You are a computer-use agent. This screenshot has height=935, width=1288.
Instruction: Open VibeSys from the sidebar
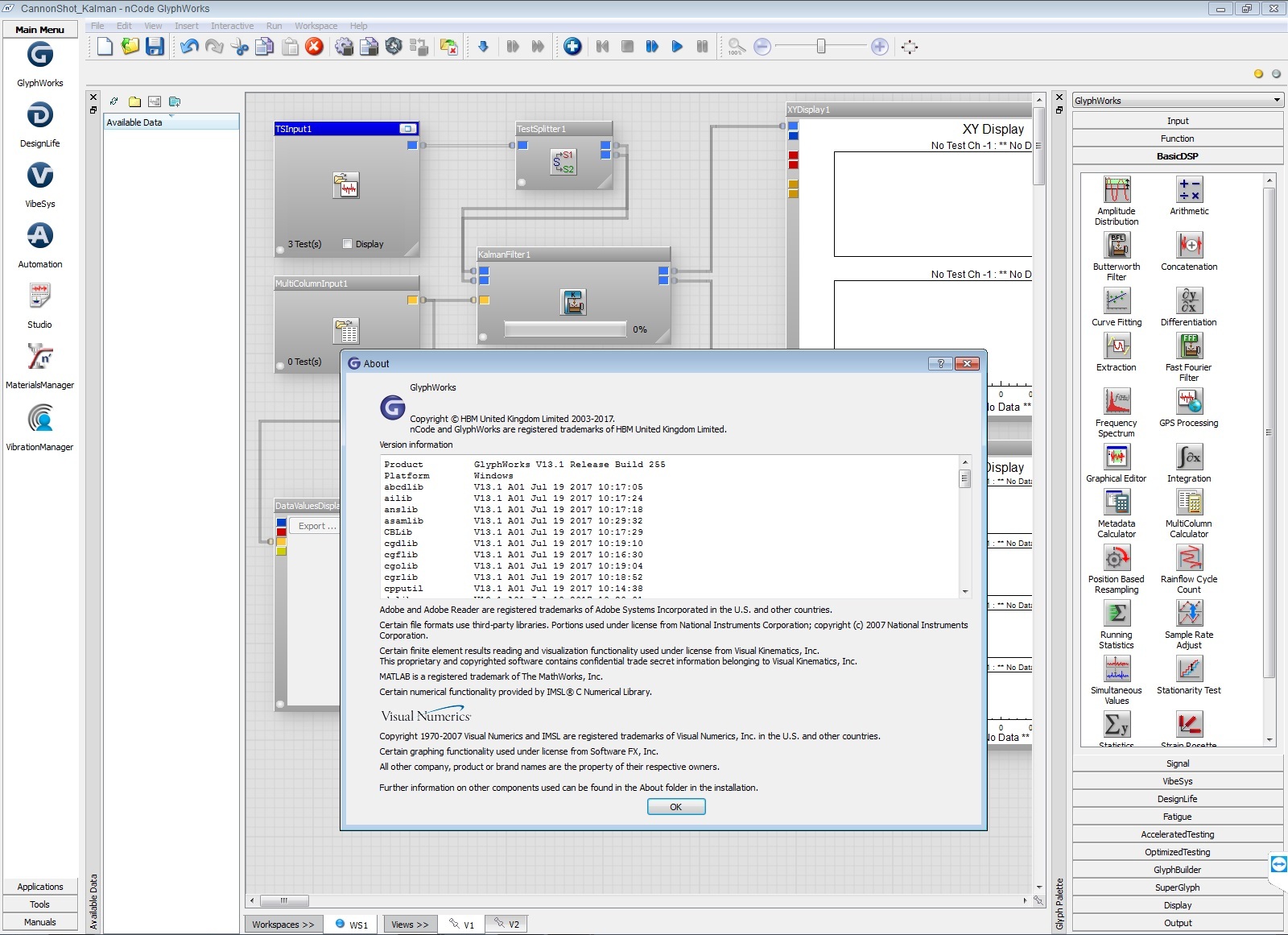pyautogui.click(x=40, y=176)
